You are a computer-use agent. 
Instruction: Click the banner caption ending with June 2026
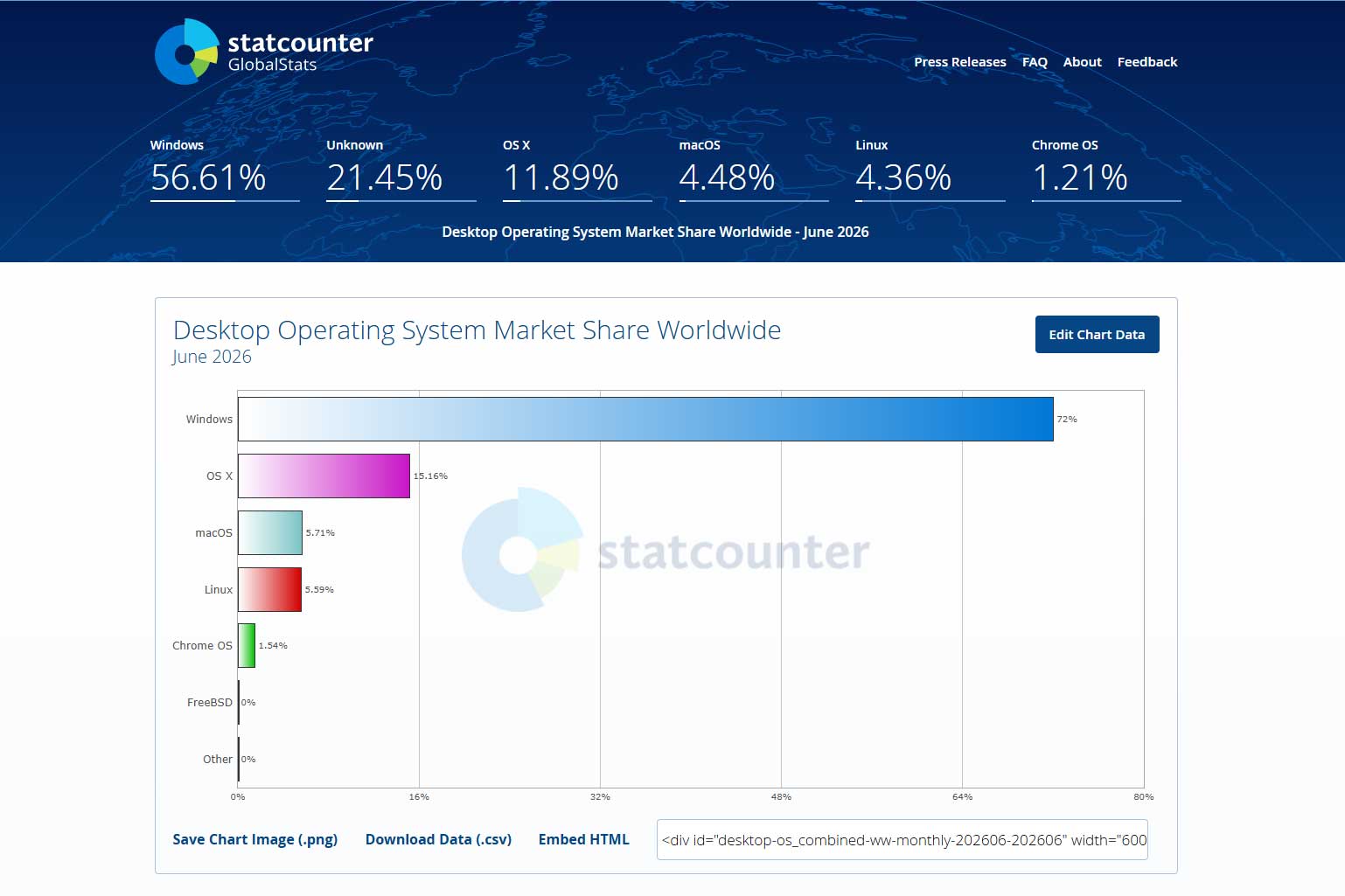655,232
